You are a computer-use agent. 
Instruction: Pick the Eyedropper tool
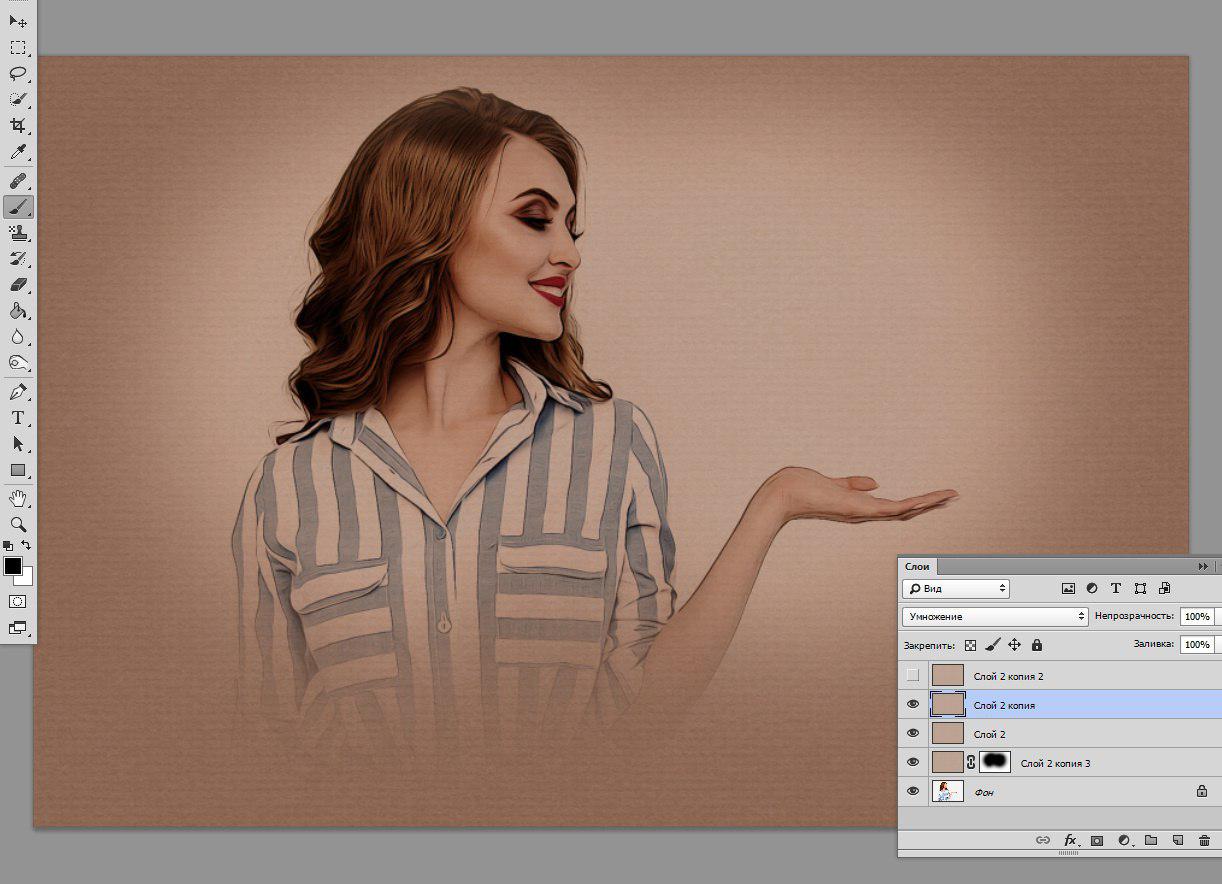click(18, 152)
